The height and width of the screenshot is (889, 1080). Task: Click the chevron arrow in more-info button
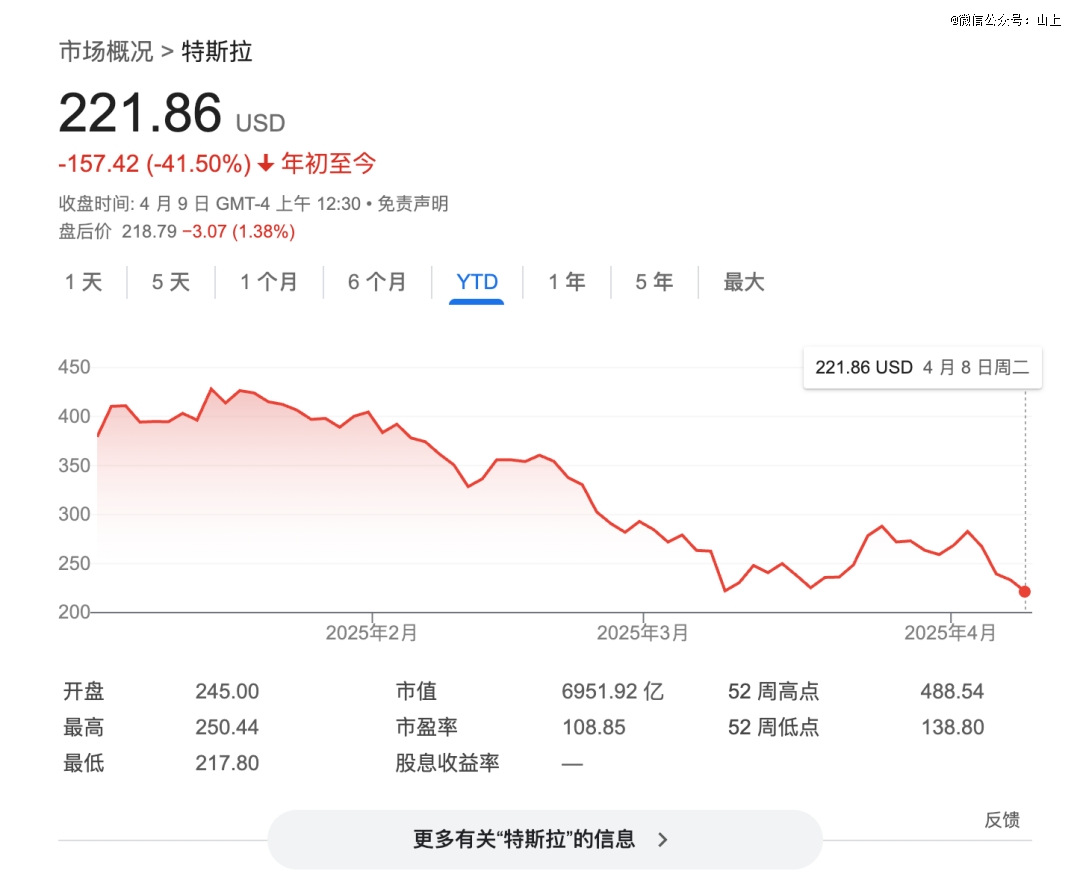click(662, 840)
